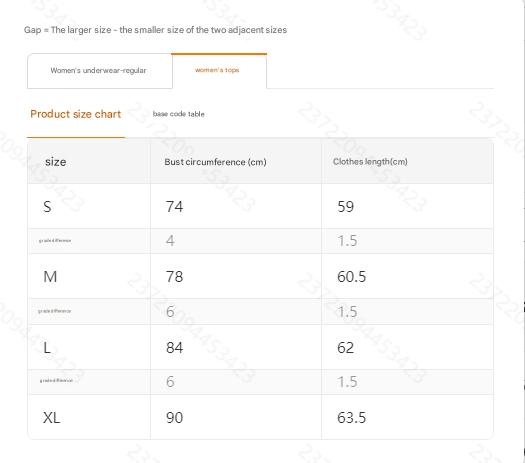Viewport: 525px width, 463px height.
Task: Click the Clothes length(cm) column header
Action: pos(370,162)
